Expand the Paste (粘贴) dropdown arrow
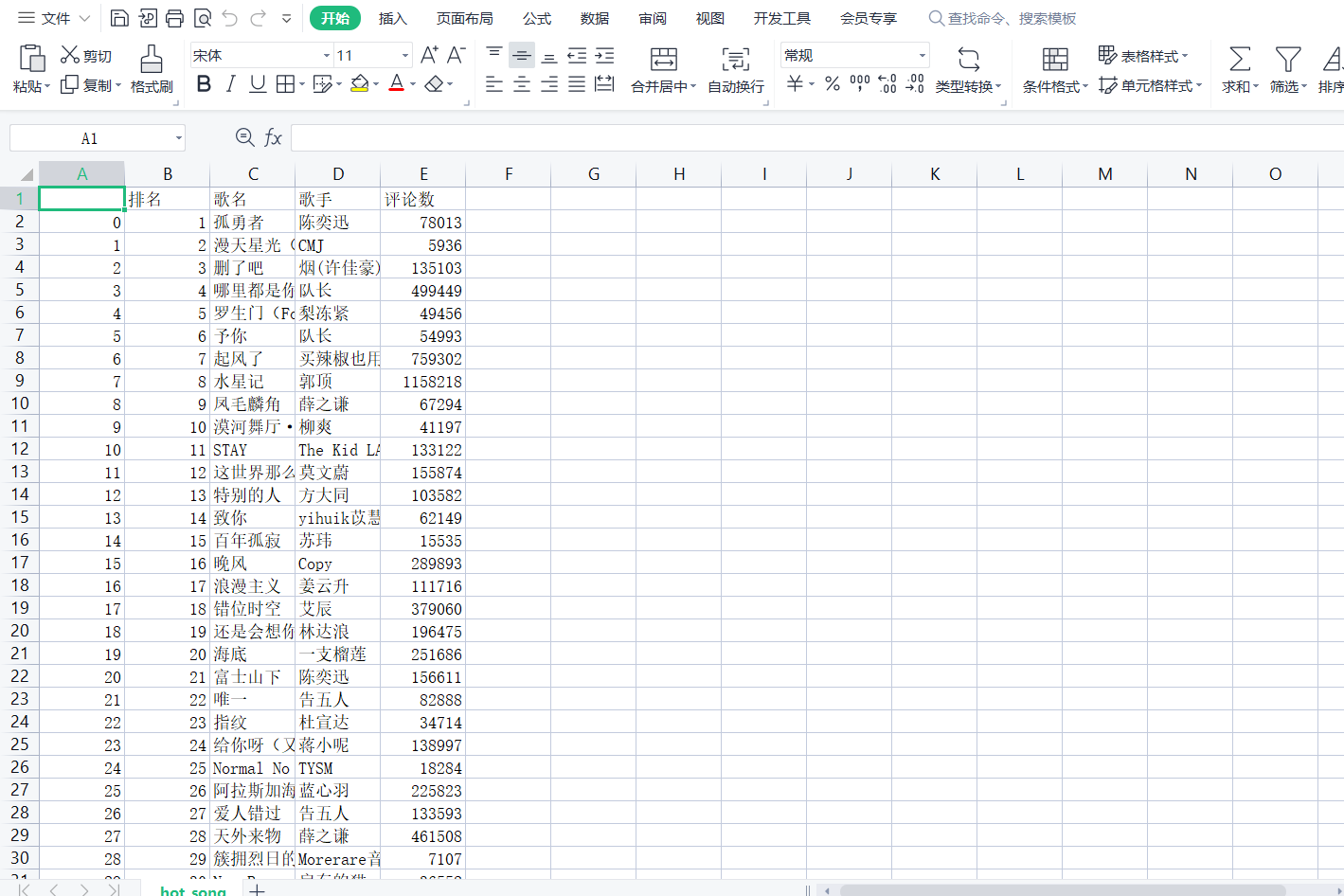 (47, 86)
